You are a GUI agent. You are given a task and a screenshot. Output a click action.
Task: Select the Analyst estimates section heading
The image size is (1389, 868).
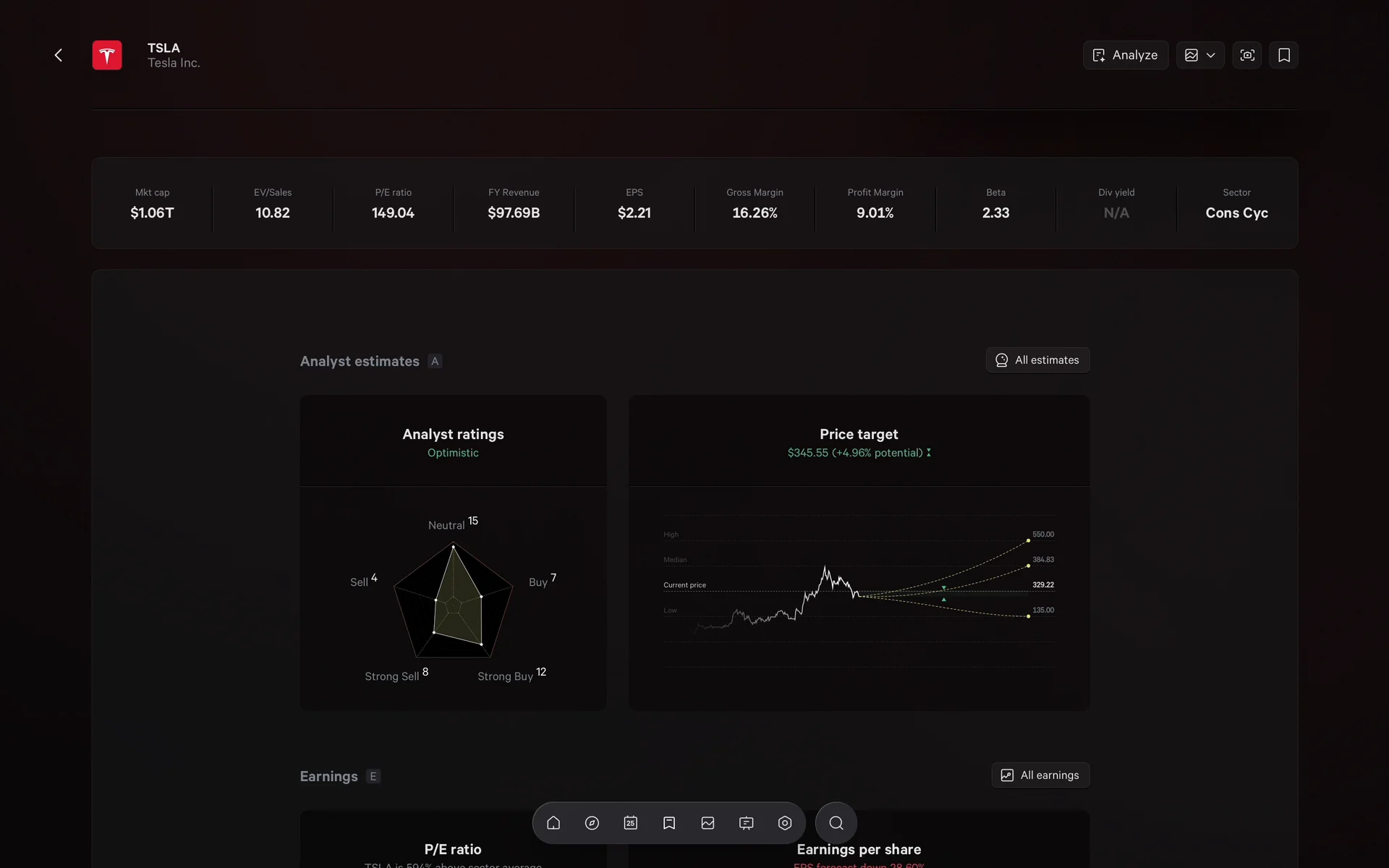click(360, 361)
